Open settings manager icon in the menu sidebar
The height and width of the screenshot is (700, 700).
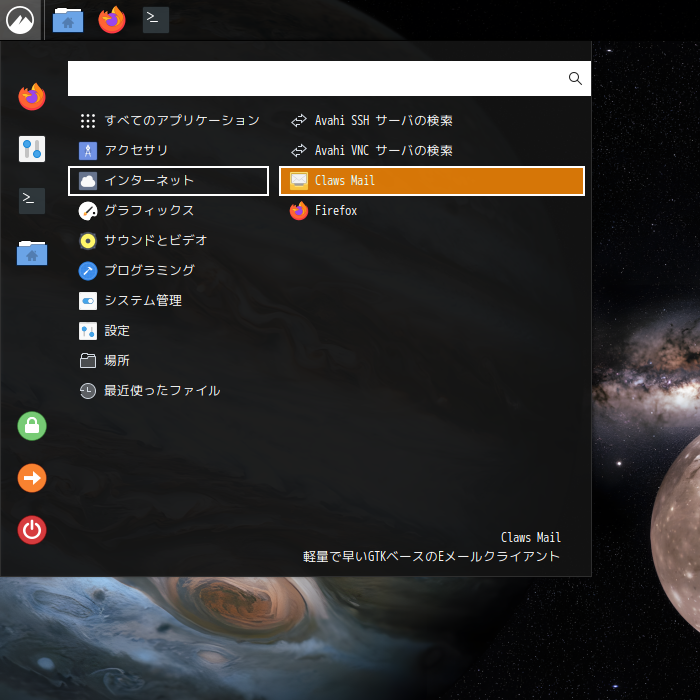[x=32, y=149]
